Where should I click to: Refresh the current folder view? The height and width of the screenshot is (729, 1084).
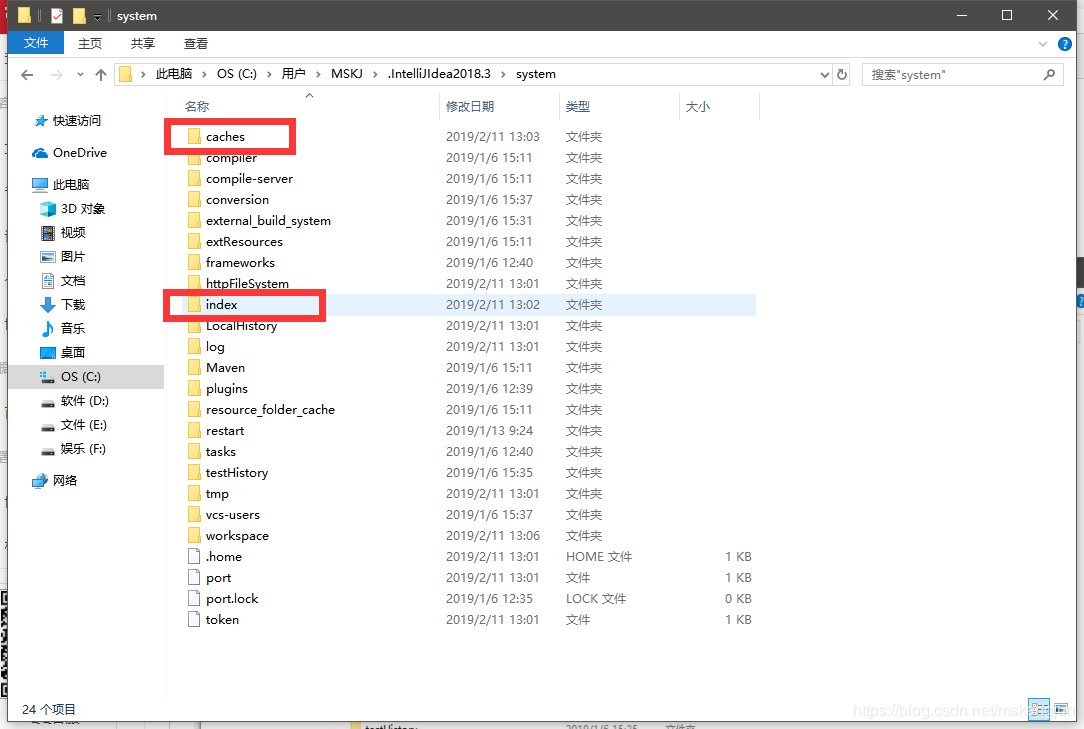pyautogui.click(x=842, y=74)
